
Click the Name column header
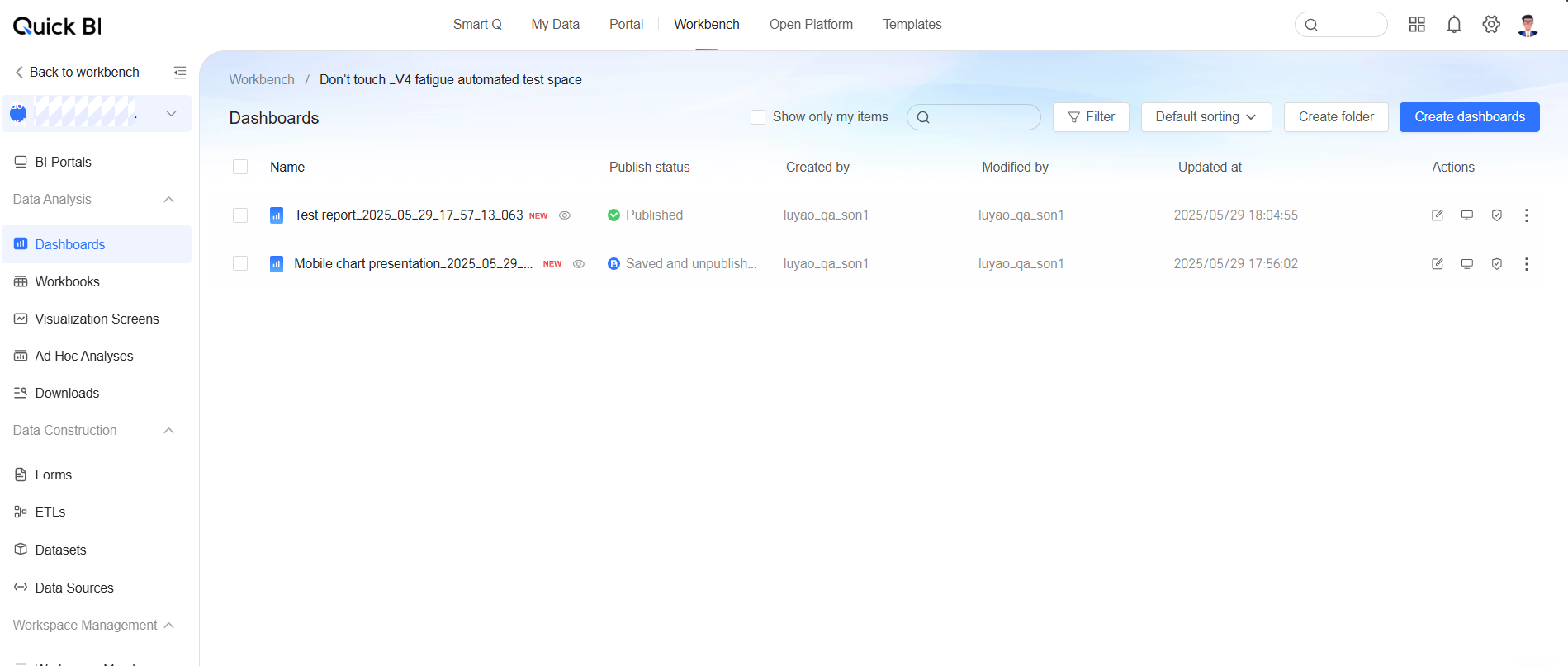click(287, 168)
